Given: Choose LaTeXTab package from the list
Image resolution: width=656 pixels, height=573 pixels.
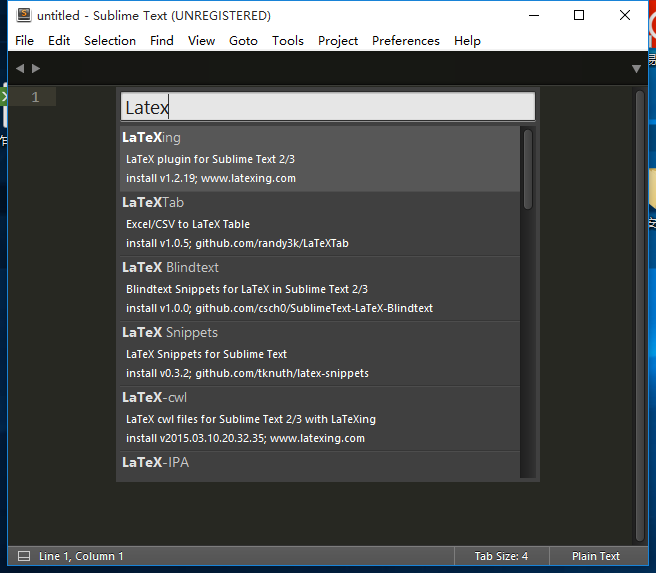Looking at the screenshot, I should (x=320, y=223).
